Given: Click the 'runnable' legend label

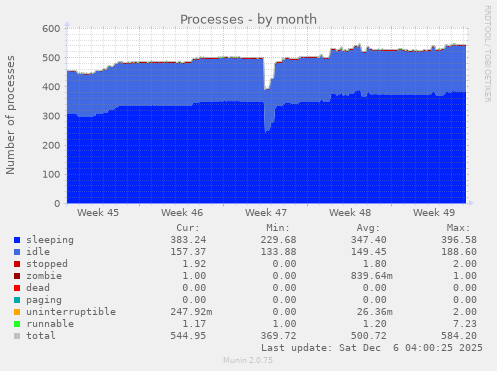Looking at the screenshot, I should pos(50,324).
